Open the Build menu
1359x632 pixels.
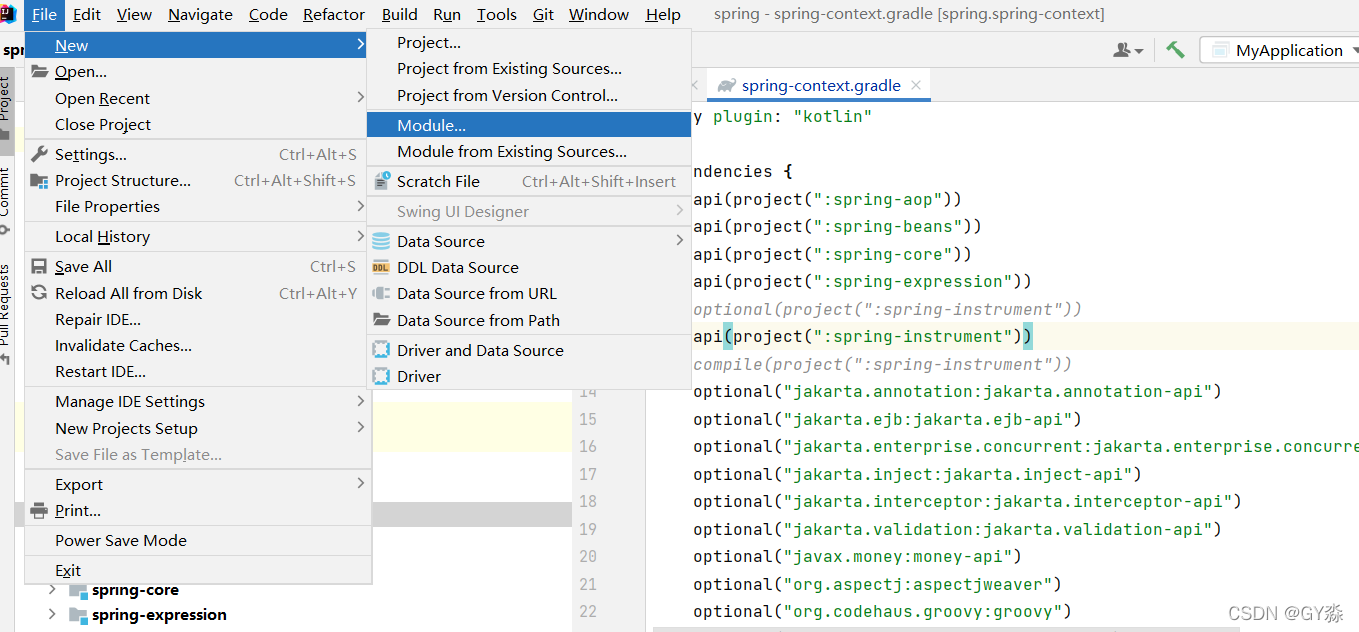coord(400,14)
